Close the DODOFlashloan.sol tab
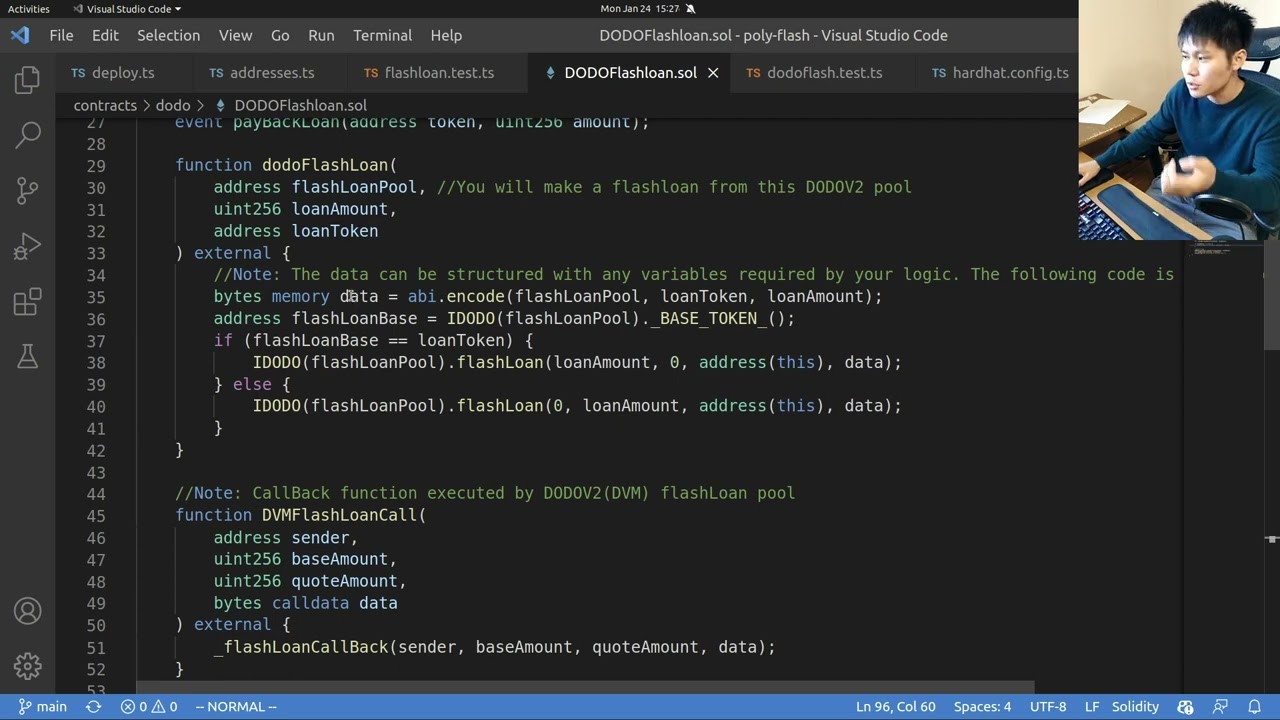Screen dimensions: 1280x720 click(x=713, y=73)
